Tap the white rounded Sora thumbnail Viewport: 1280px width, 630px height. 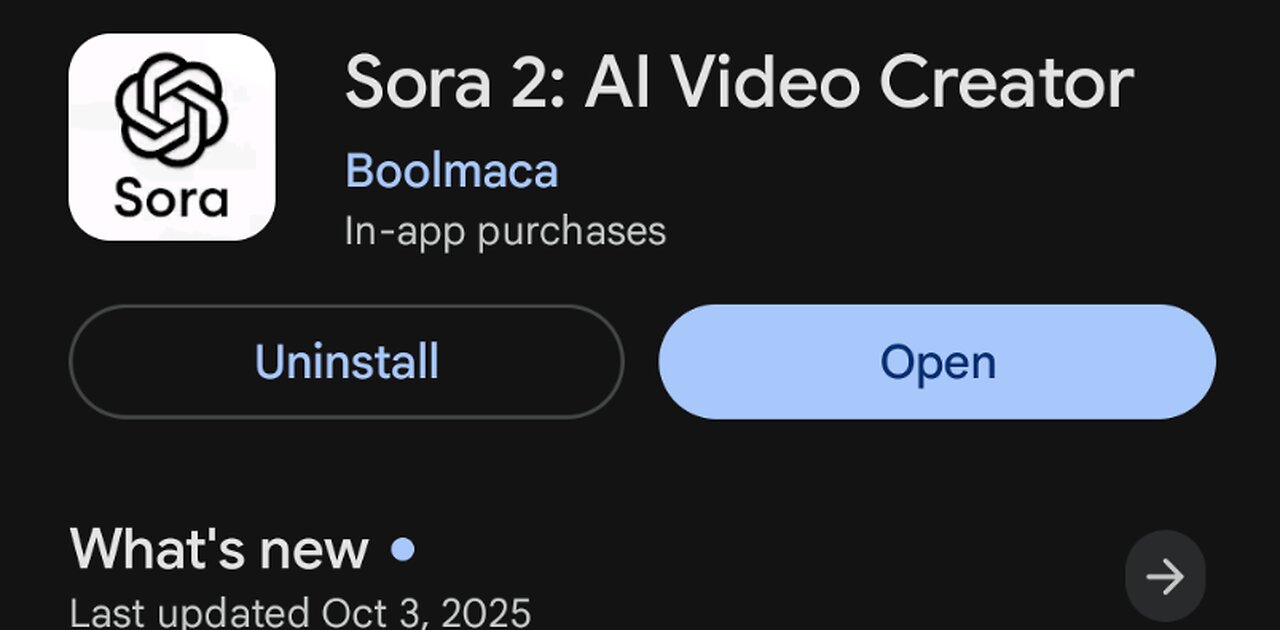(x=172, y=138)
